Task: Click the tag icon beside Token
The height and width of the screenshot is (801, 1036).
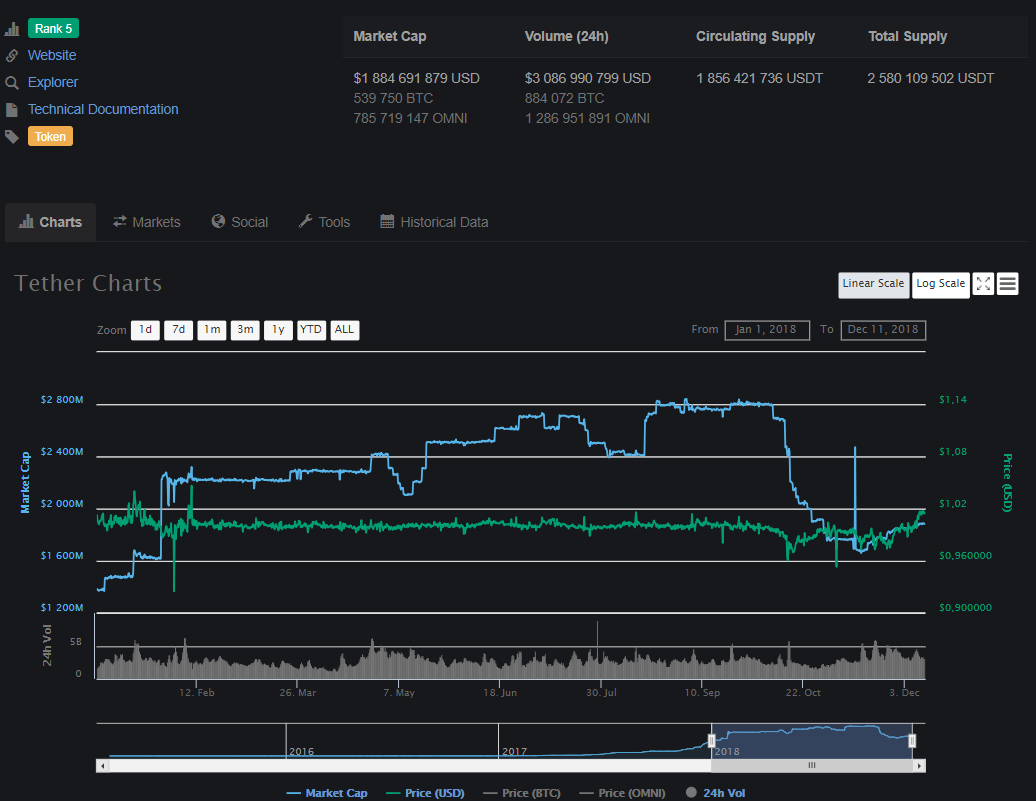Action: tap(12, 137)
